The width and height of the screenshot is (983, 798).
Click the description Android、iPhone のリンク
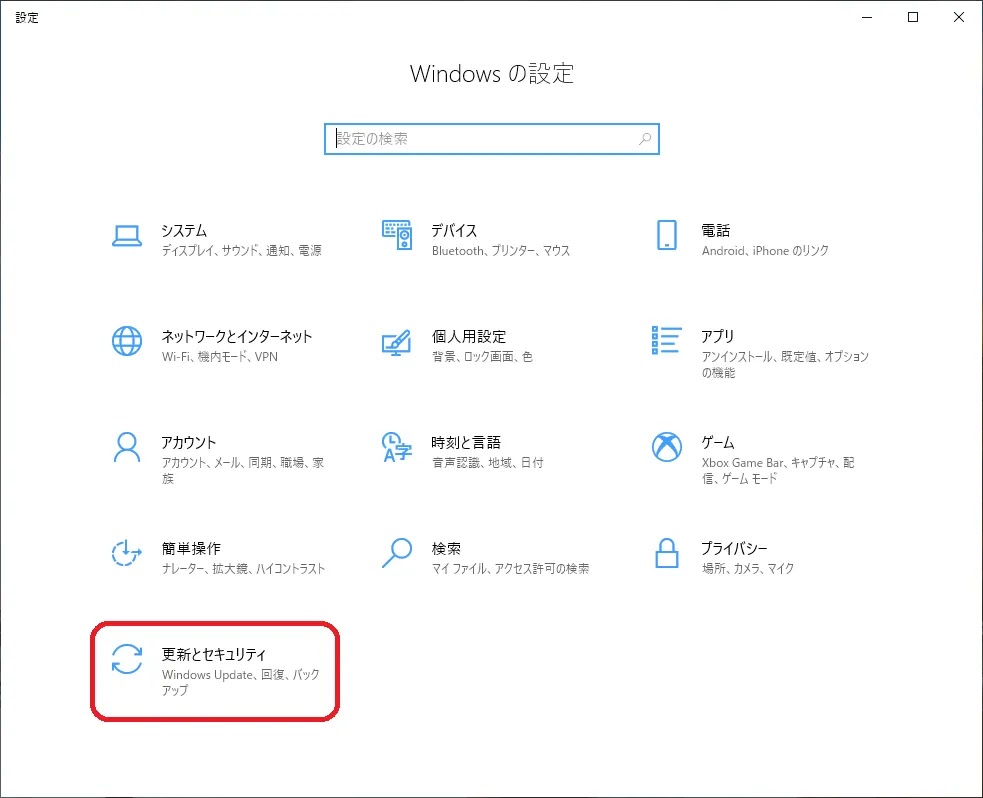765,250
